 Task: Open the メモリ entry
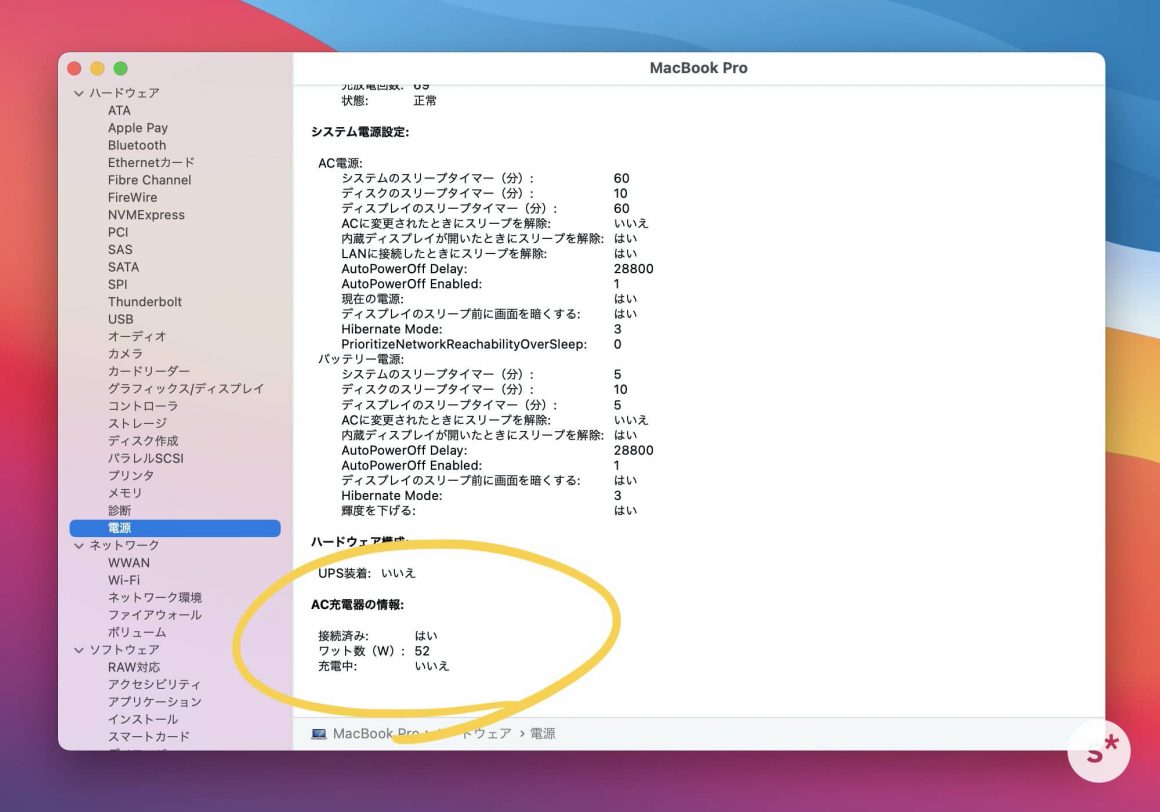click(125, 493)
